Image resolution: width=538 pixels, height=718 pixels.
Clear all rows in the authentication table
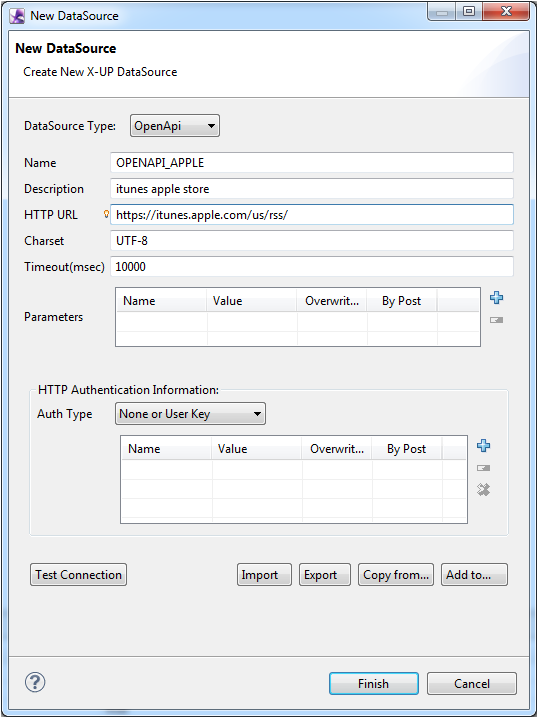coord(484,490)
